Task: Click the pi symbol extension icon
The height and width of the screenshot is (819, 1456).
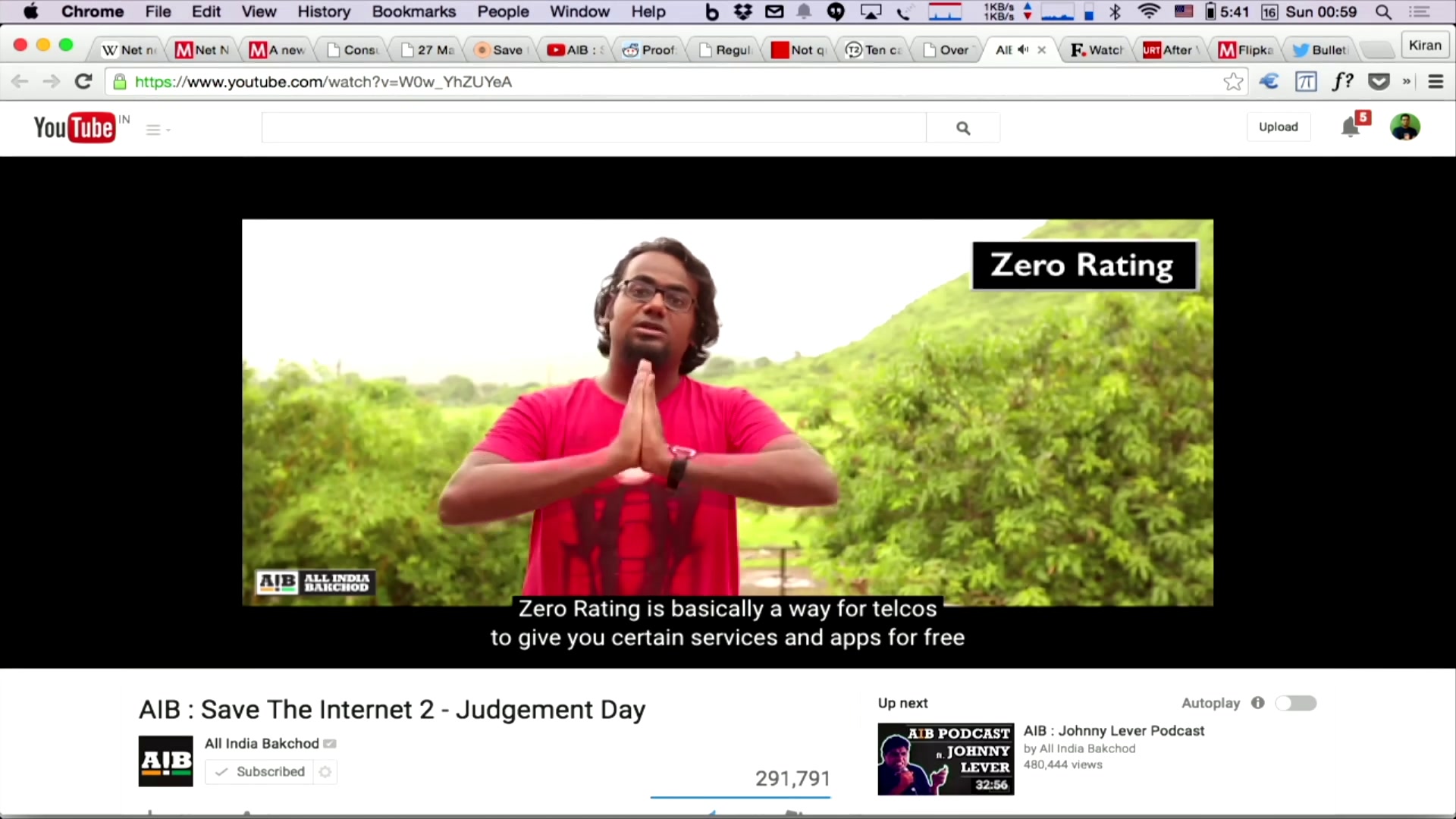Action: pos(1305,81)
